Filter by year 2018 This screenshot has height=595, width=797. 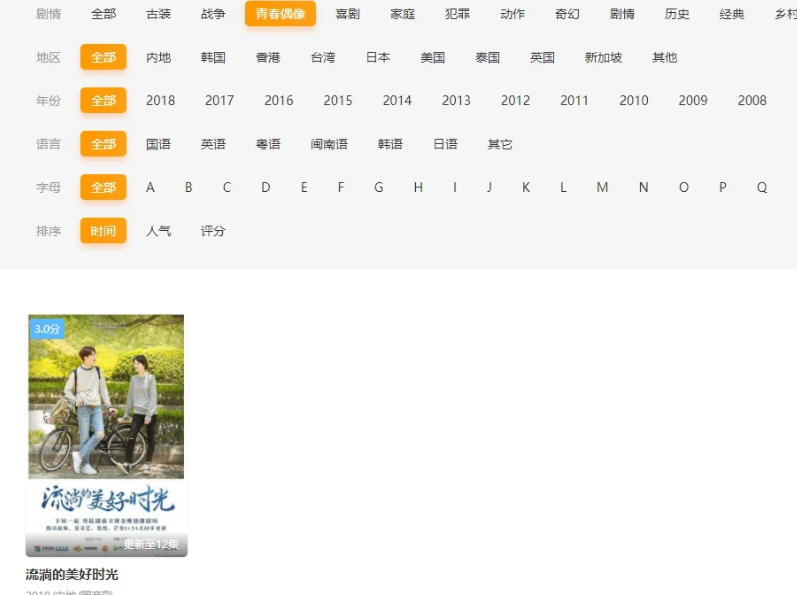[x=161, y=101]
